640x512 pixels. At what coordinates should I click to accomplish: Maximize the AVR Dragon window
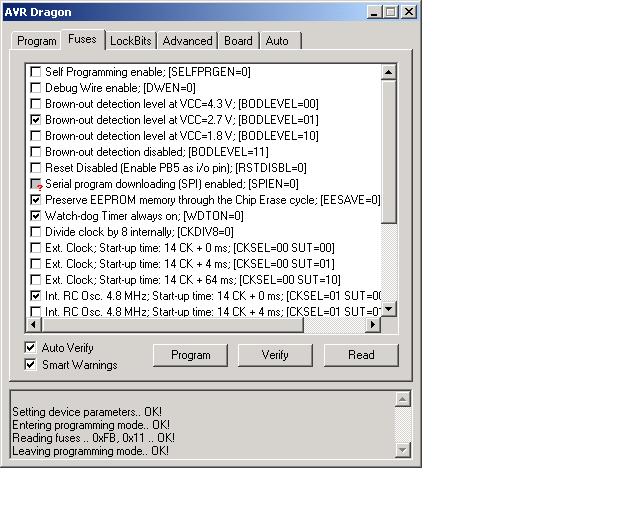(391, 12)
